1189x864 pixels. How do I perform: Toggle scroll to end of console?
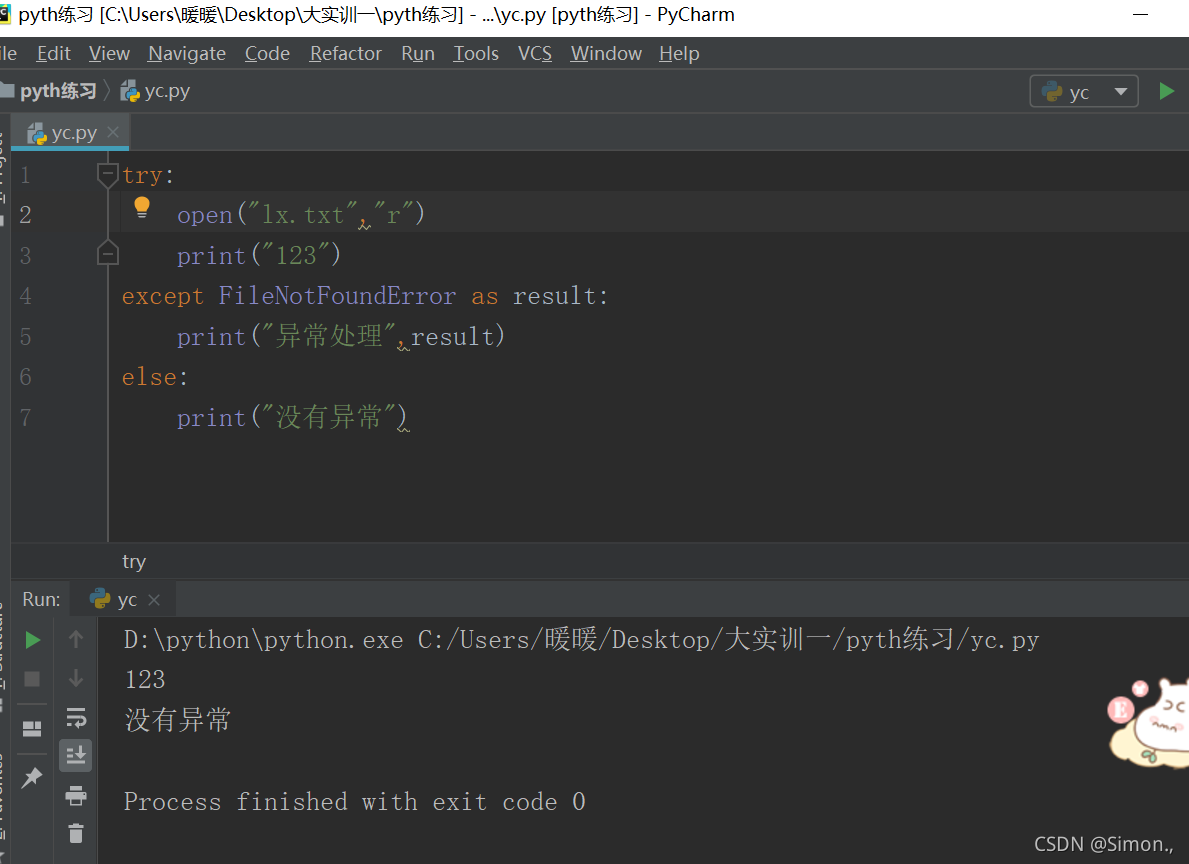coord(76,756)
